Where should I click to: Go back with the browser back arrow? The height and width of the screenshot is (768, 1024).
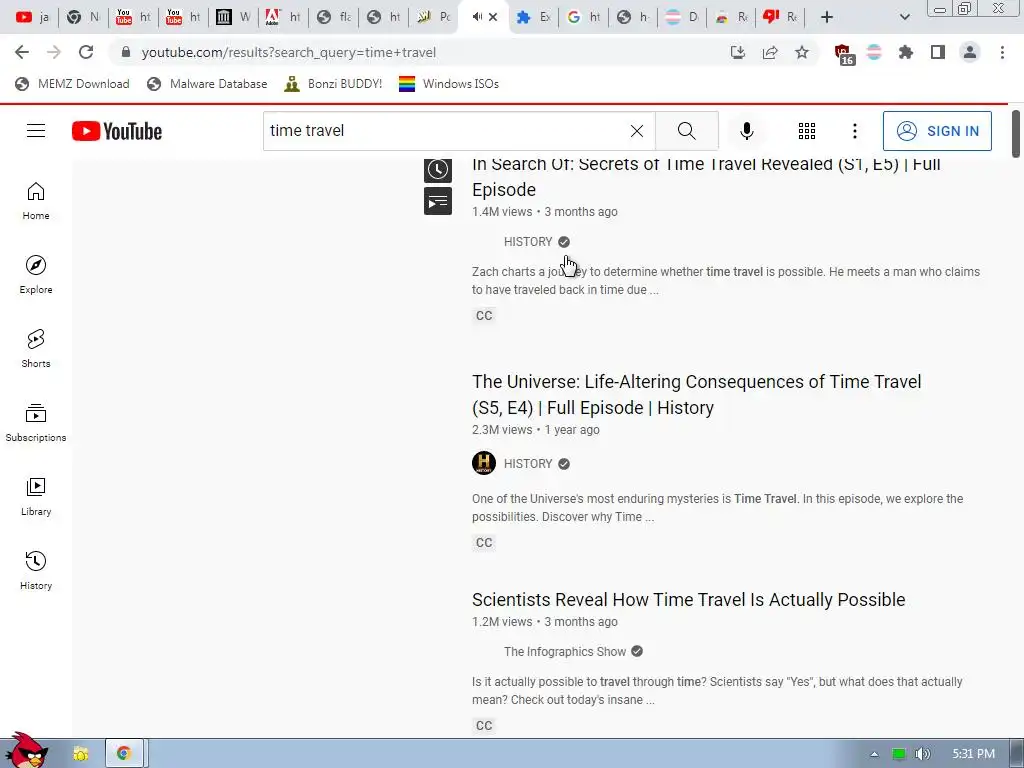[x=22, y=52]
